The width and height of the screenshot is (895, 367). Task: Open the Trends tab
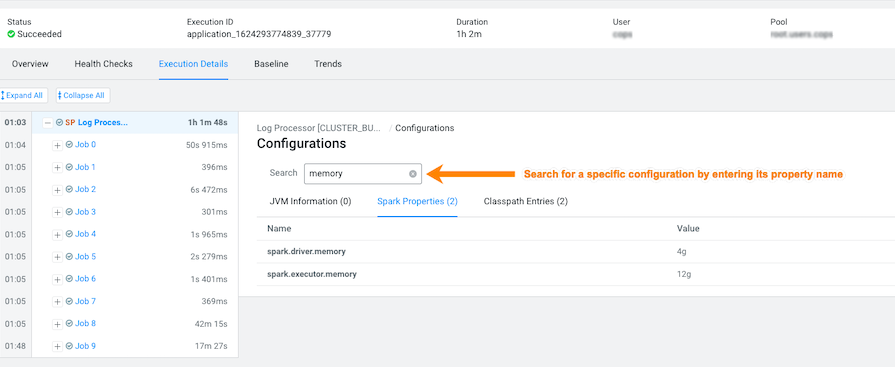pos(328,64)
